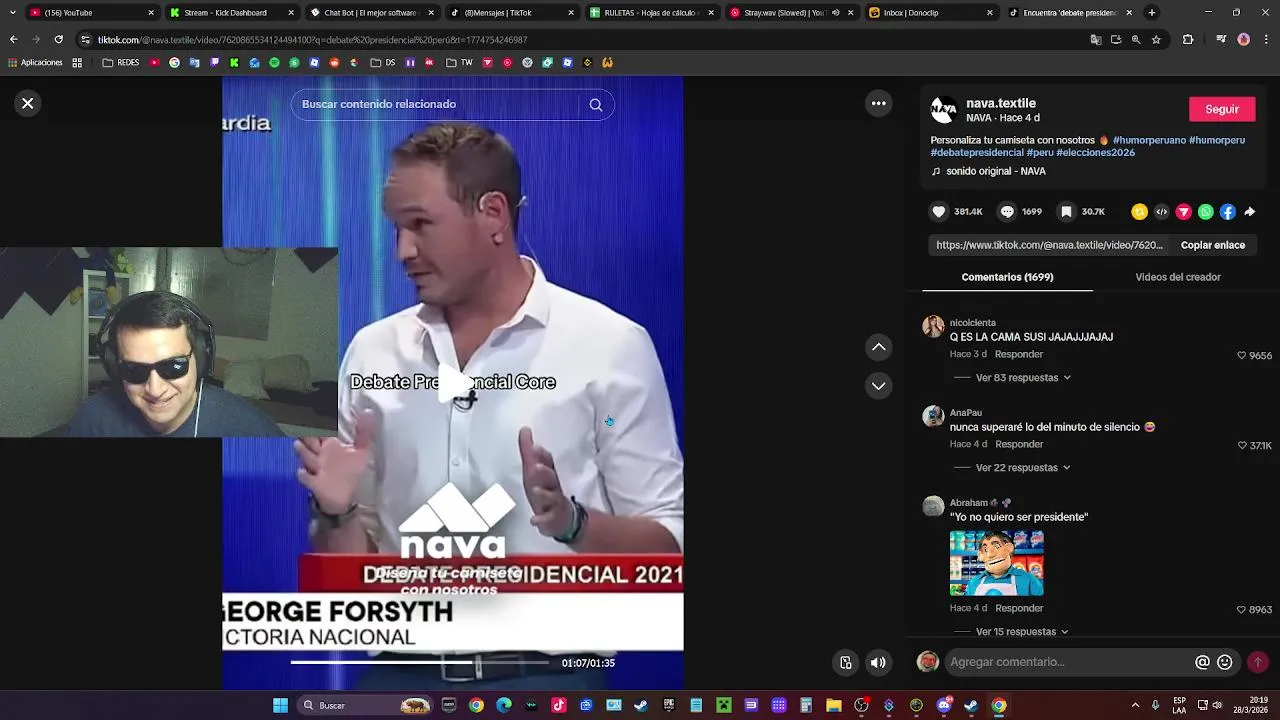The width and height of the screenshot is (1280, 720).
Task: Expand Ver 22 respuestas replies
Action: pyautogui.click(x=1023, y=468)
